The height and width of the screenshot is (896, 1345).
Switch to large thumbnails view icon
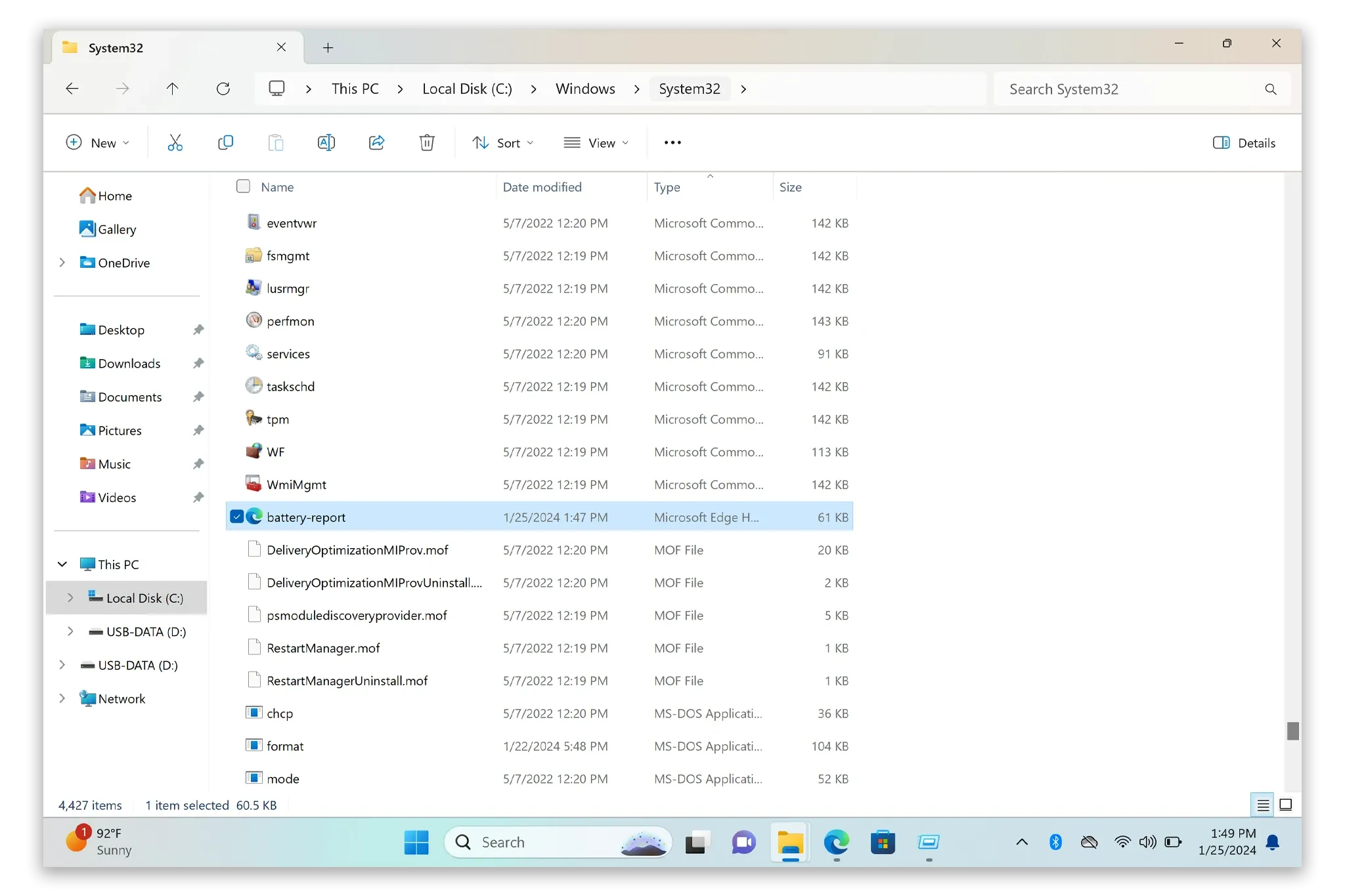pos(1285,805)
